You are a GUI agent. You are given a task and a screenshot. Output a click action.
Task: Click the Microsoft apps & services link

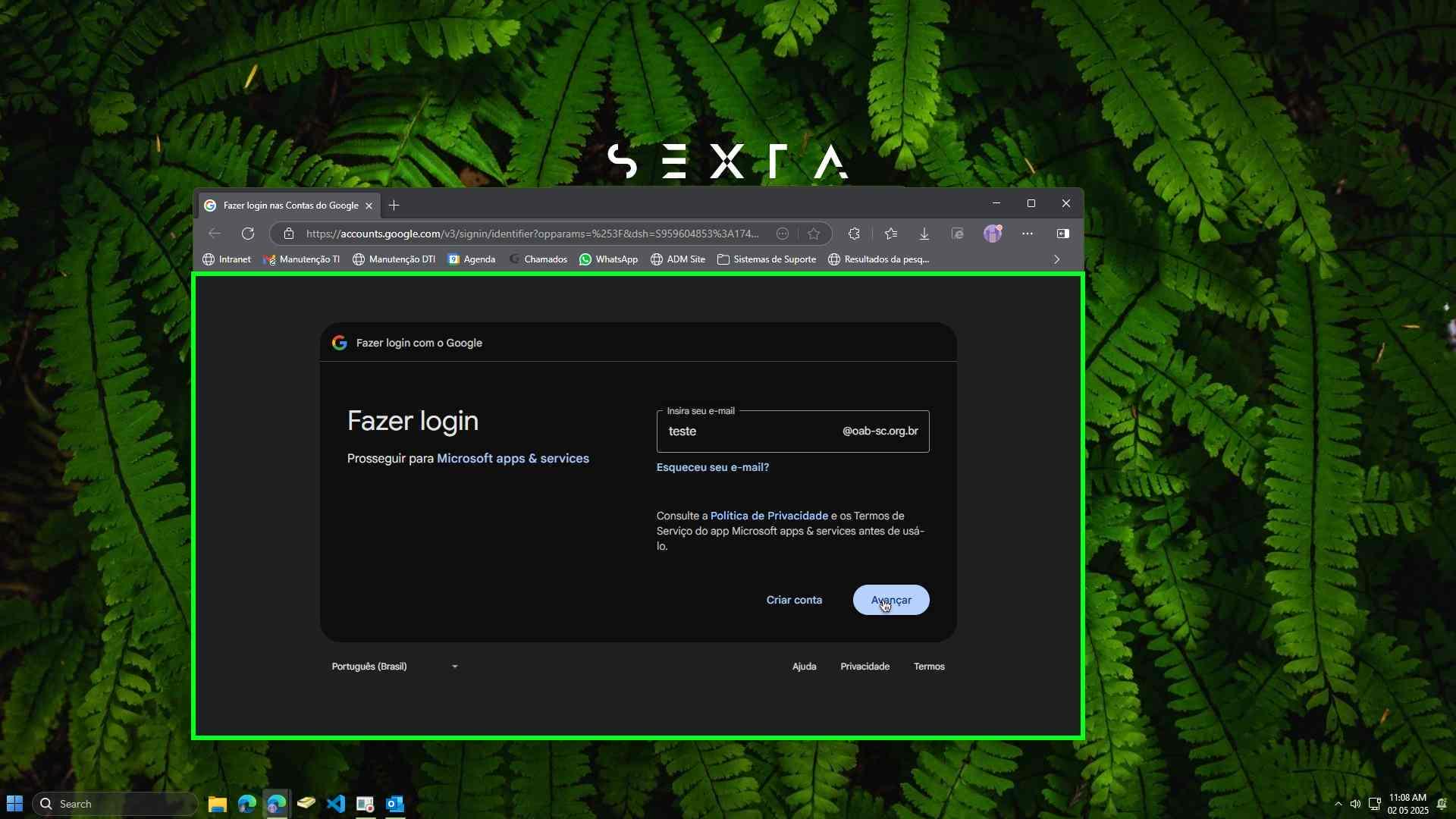513,458
